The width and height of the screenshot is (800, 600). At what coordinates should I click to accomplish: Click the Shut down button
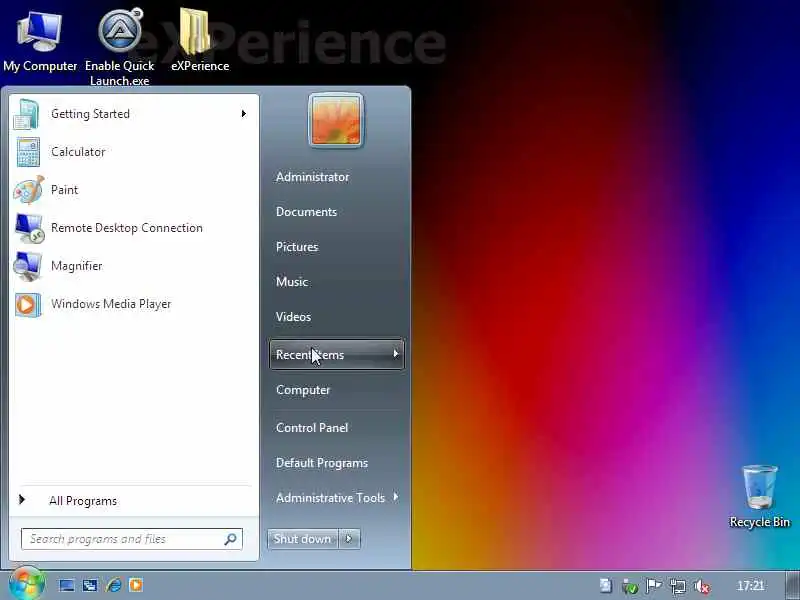click(303, 539)
